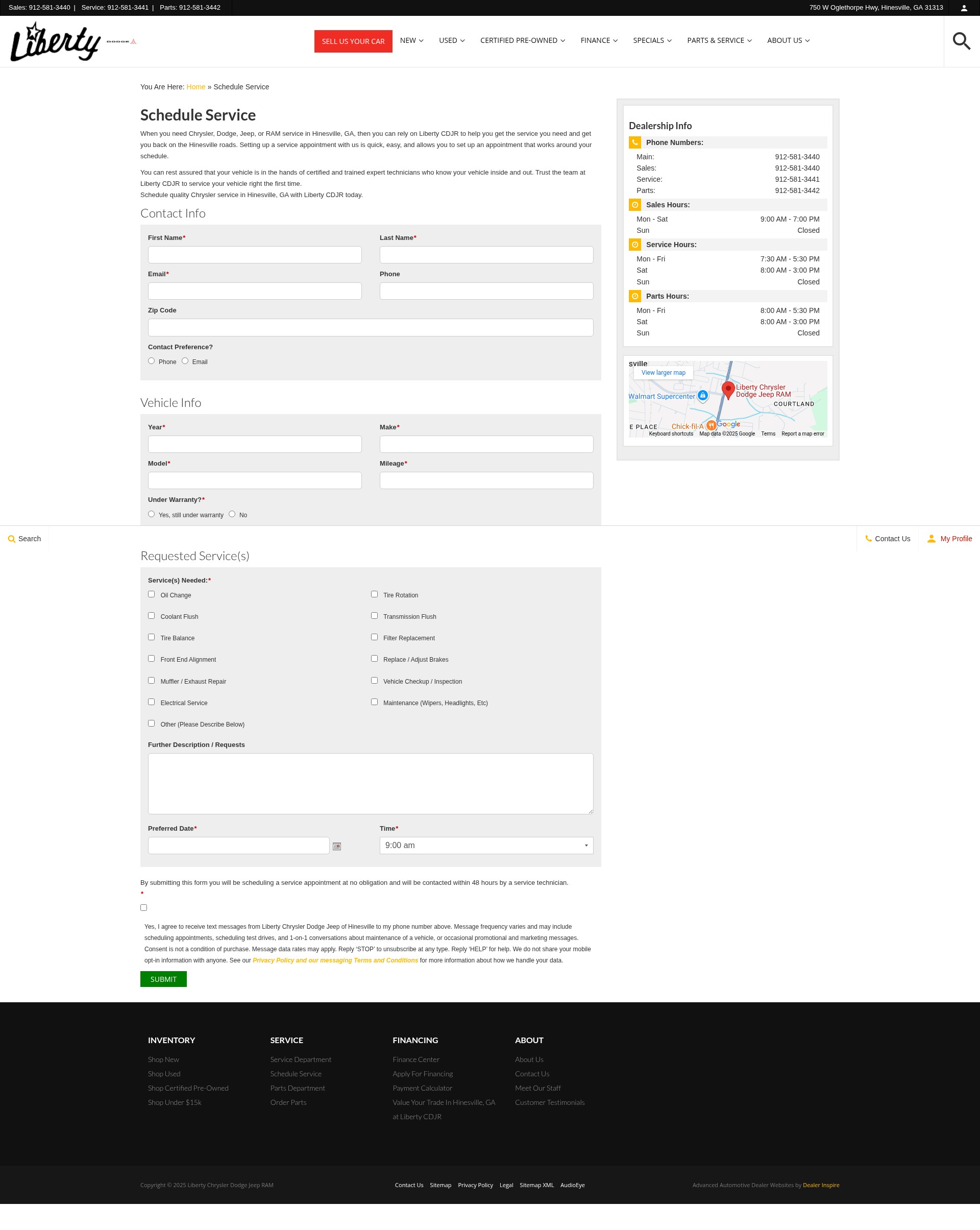Open Report a map error link
This screenshot has height=1230, width=980.
pos(802,433)
